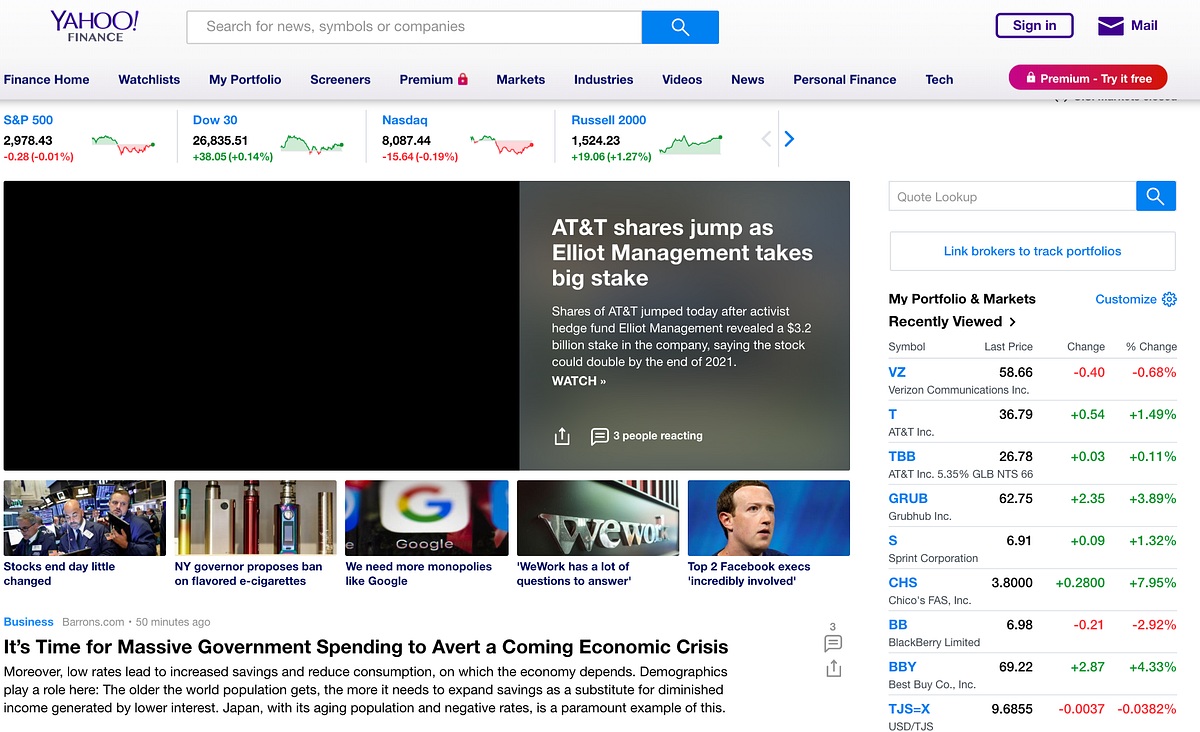Viewport: 1200px width, 732px height.
Task: Click the Sign in button
Action: (1034, 26)
